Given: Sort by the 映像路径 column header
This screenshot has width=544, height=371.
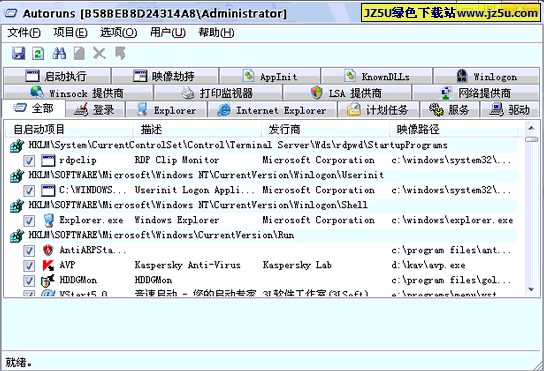Looking at the screenshot, I should point(453,129).
